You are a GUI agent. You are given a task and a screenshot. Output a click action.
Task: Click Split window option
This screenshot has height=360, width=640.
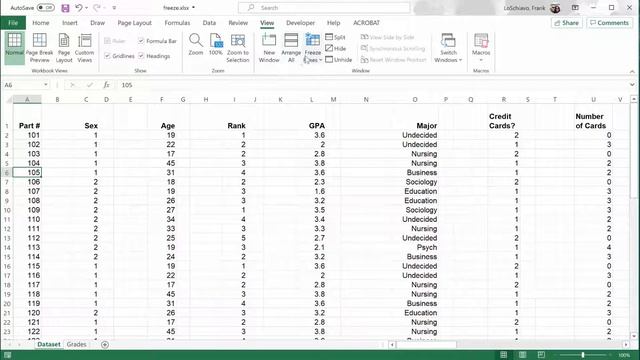coord(336,37)
